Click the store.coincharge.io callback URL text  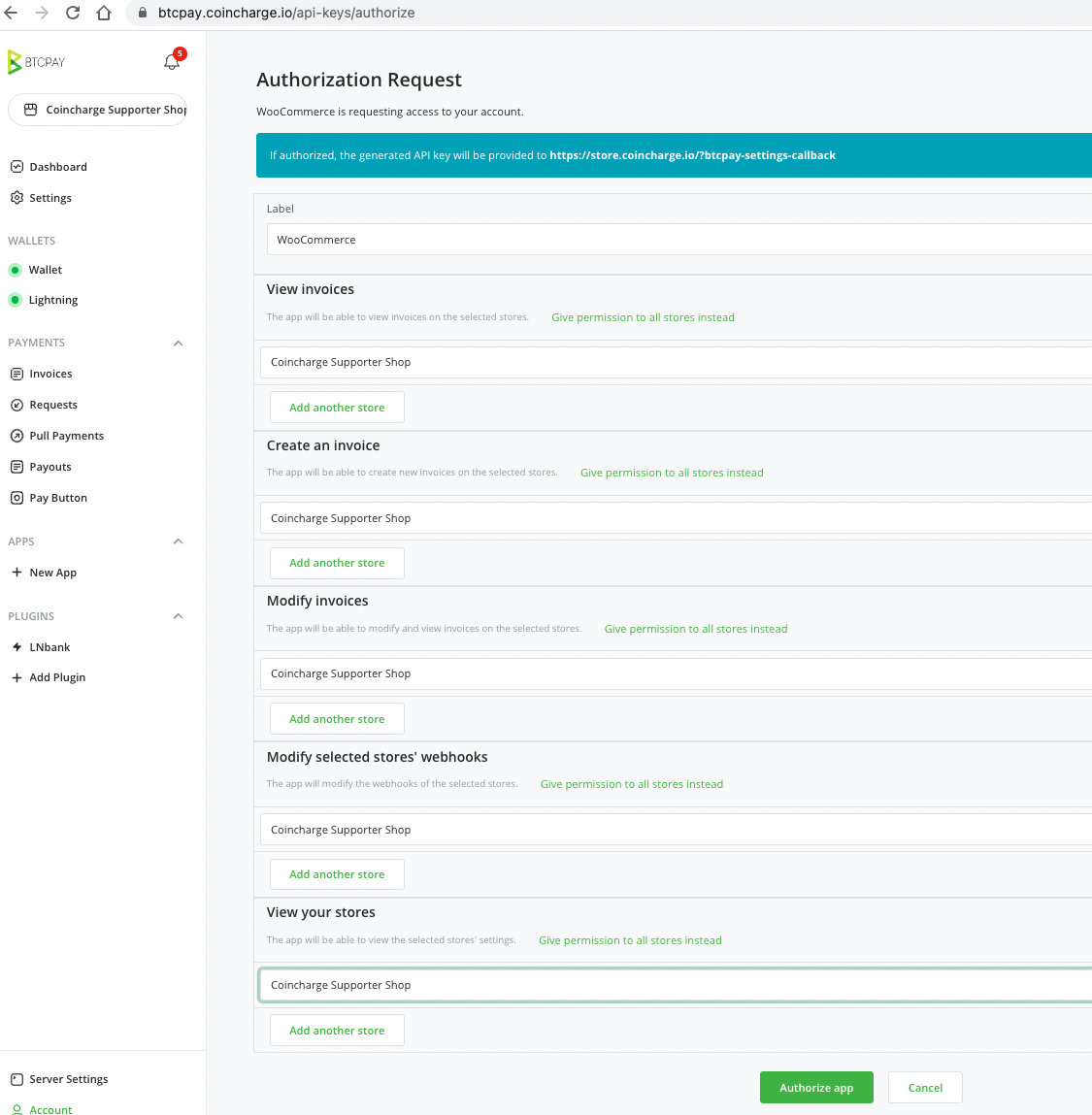[x=693, y=155]
